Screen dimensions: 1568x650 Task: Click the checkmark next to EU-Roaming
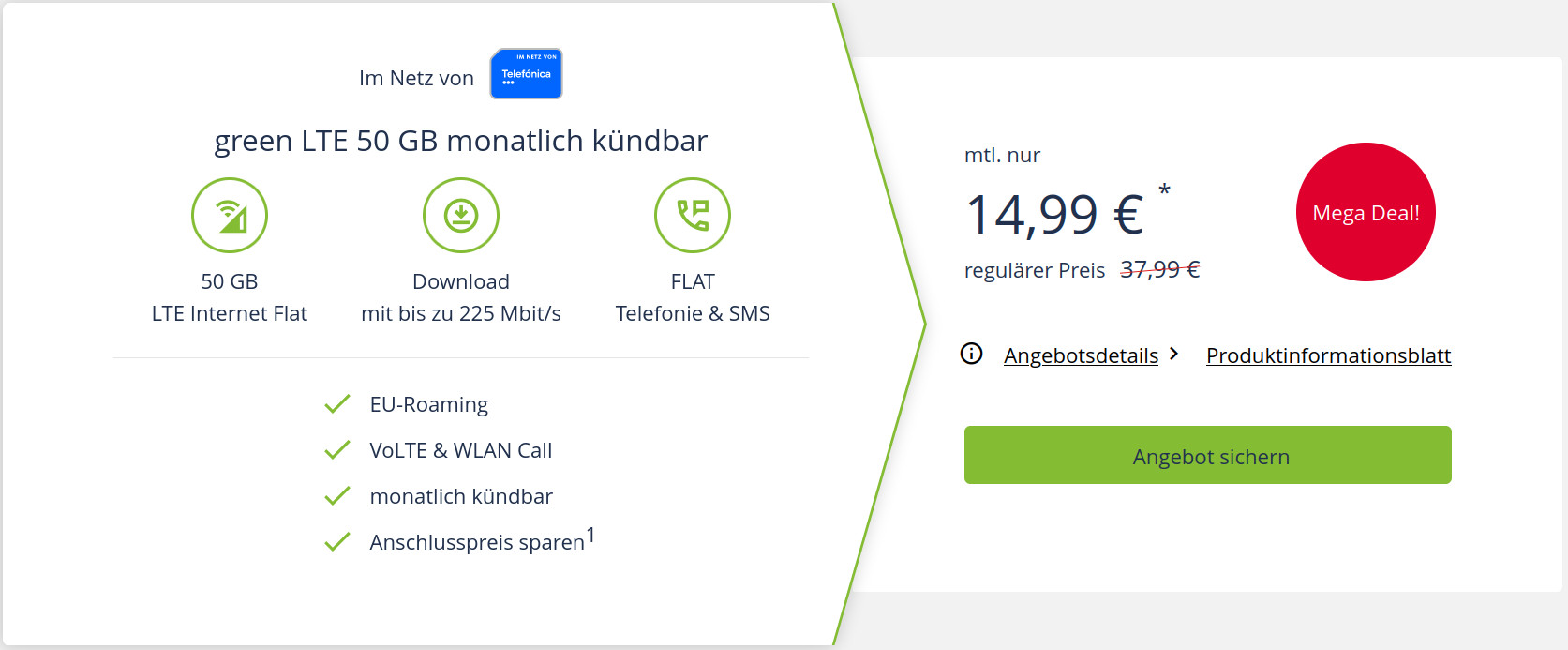point(337,404)
